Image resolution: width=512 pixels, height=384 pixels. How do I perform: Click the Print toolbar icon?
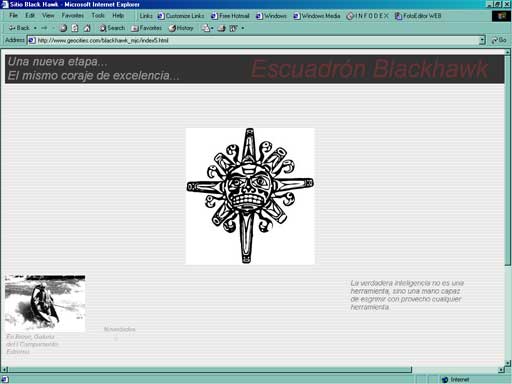click(222, 28)
